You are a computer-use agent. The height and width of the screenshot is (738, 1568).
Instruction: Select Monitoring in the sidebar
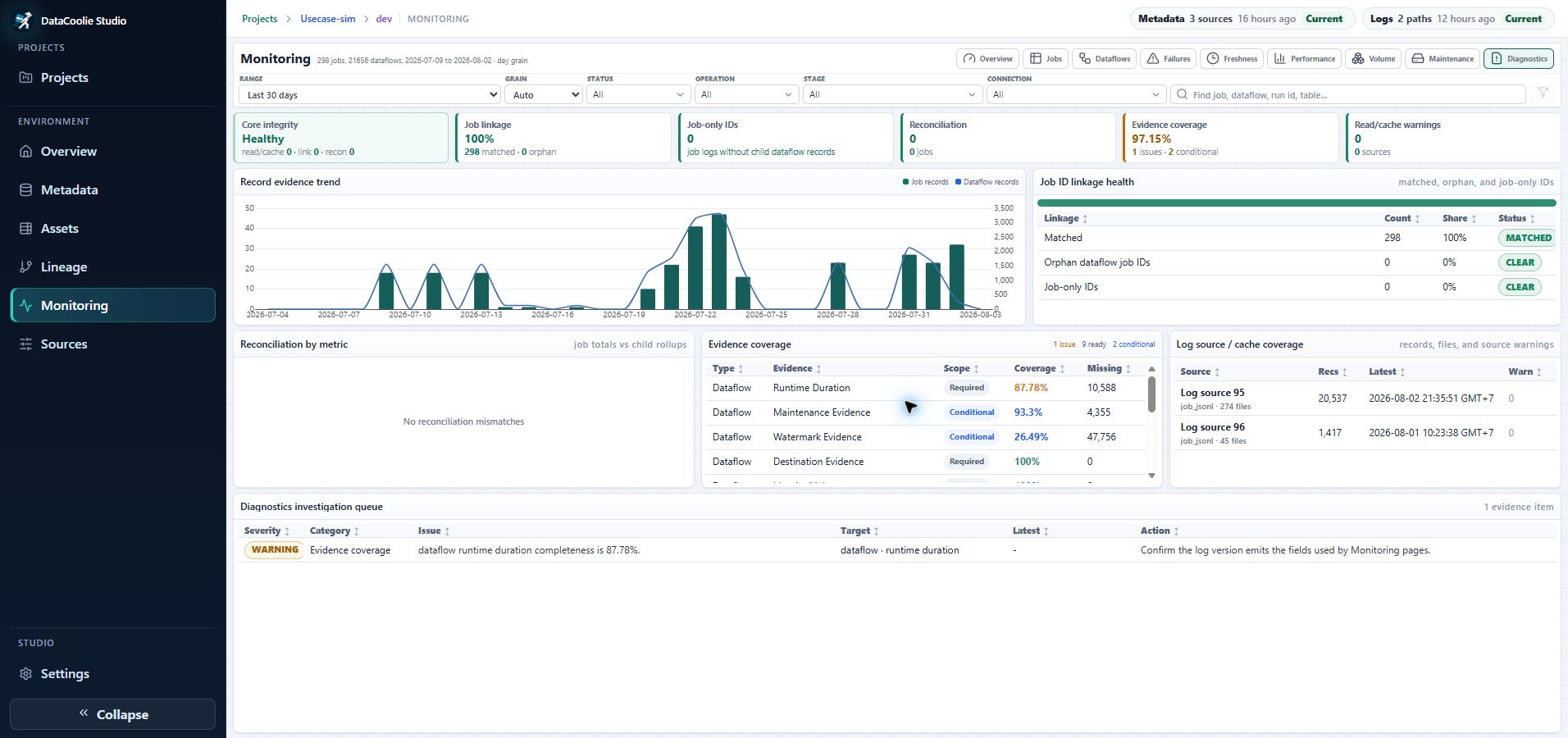pos(112,305)
